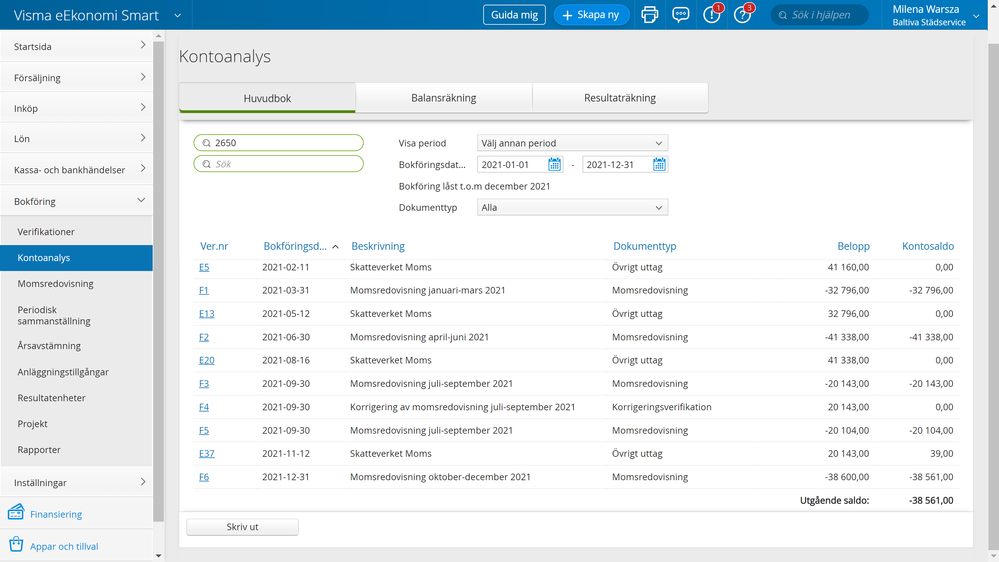Screen dimensions: 999x562
Task: Select Kontoanalys in sidebar
Action: pos(76,257)
